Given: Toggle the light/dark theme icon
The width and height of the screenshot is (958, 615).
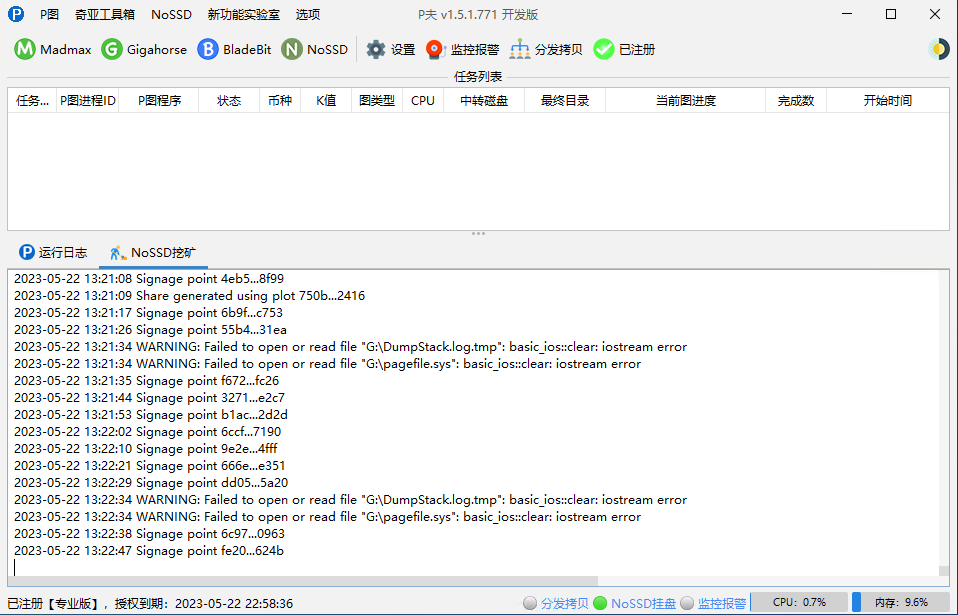Looking at the screenshot, I should [x=938, y=49].
